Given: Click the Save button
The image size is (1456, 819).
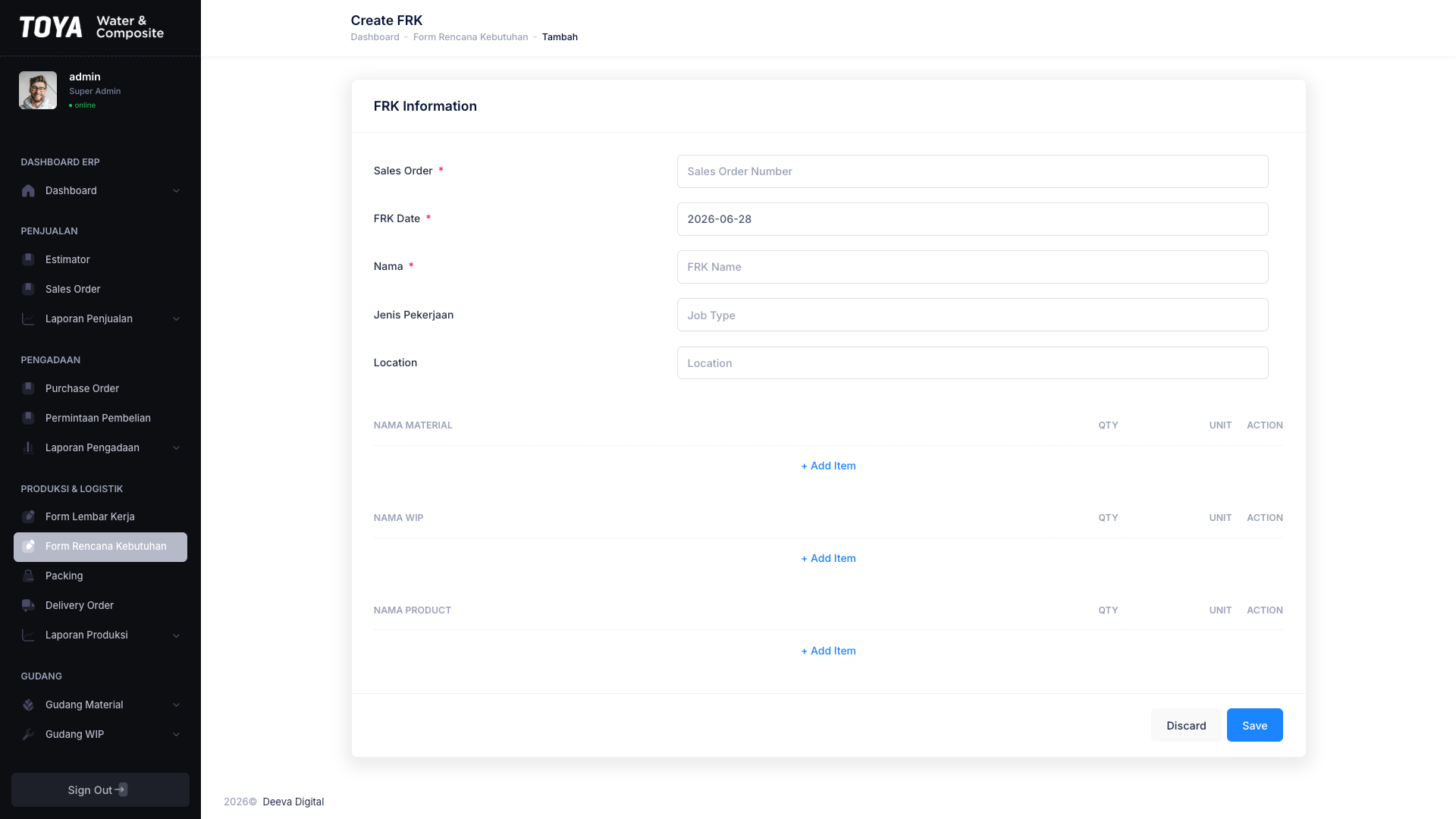Looking at the screenshot, I should (x=1254, y=725).
